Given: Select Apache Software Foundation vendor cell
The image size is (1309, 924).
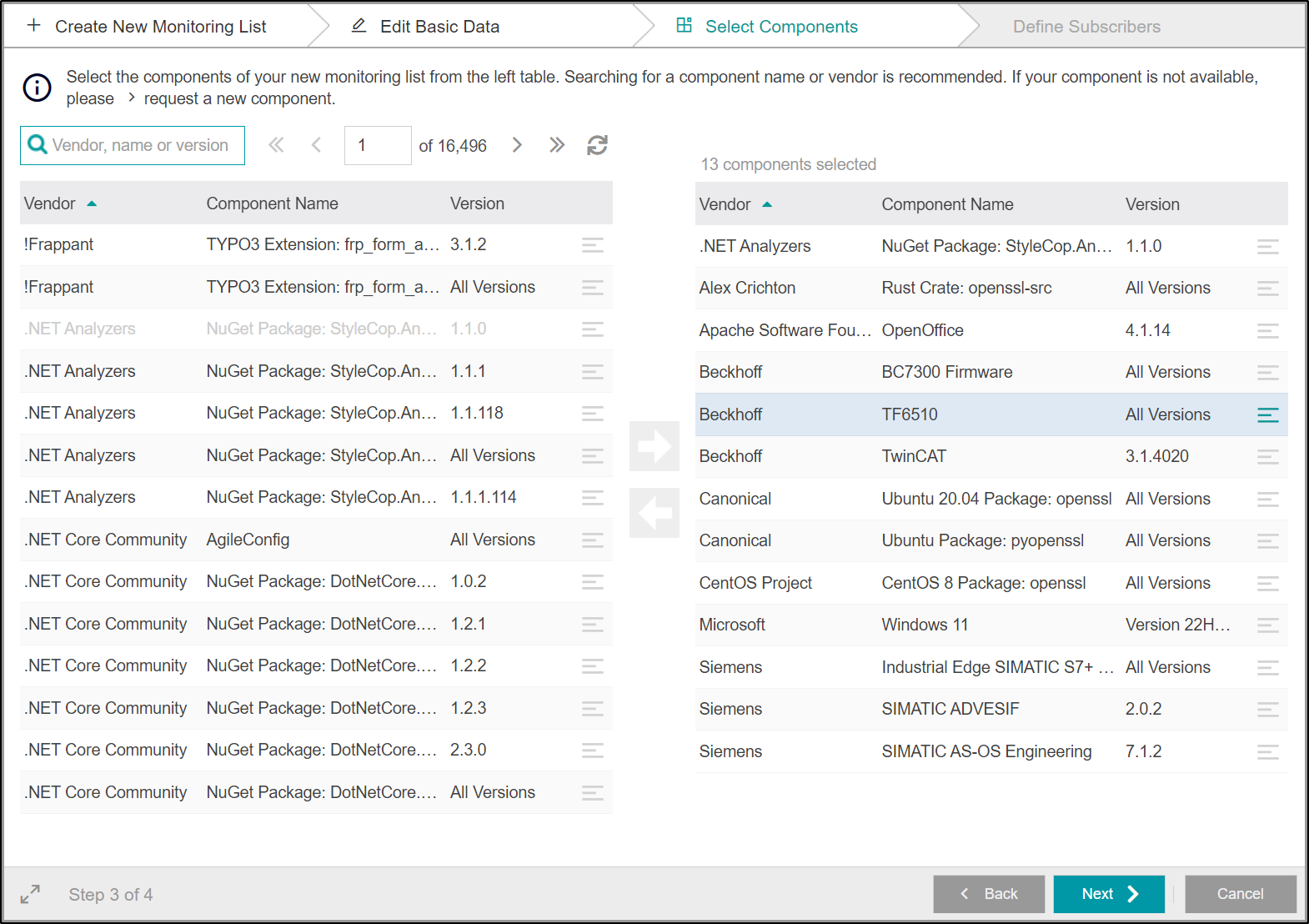Looking at the screenshot, I should tap(785, 330).
